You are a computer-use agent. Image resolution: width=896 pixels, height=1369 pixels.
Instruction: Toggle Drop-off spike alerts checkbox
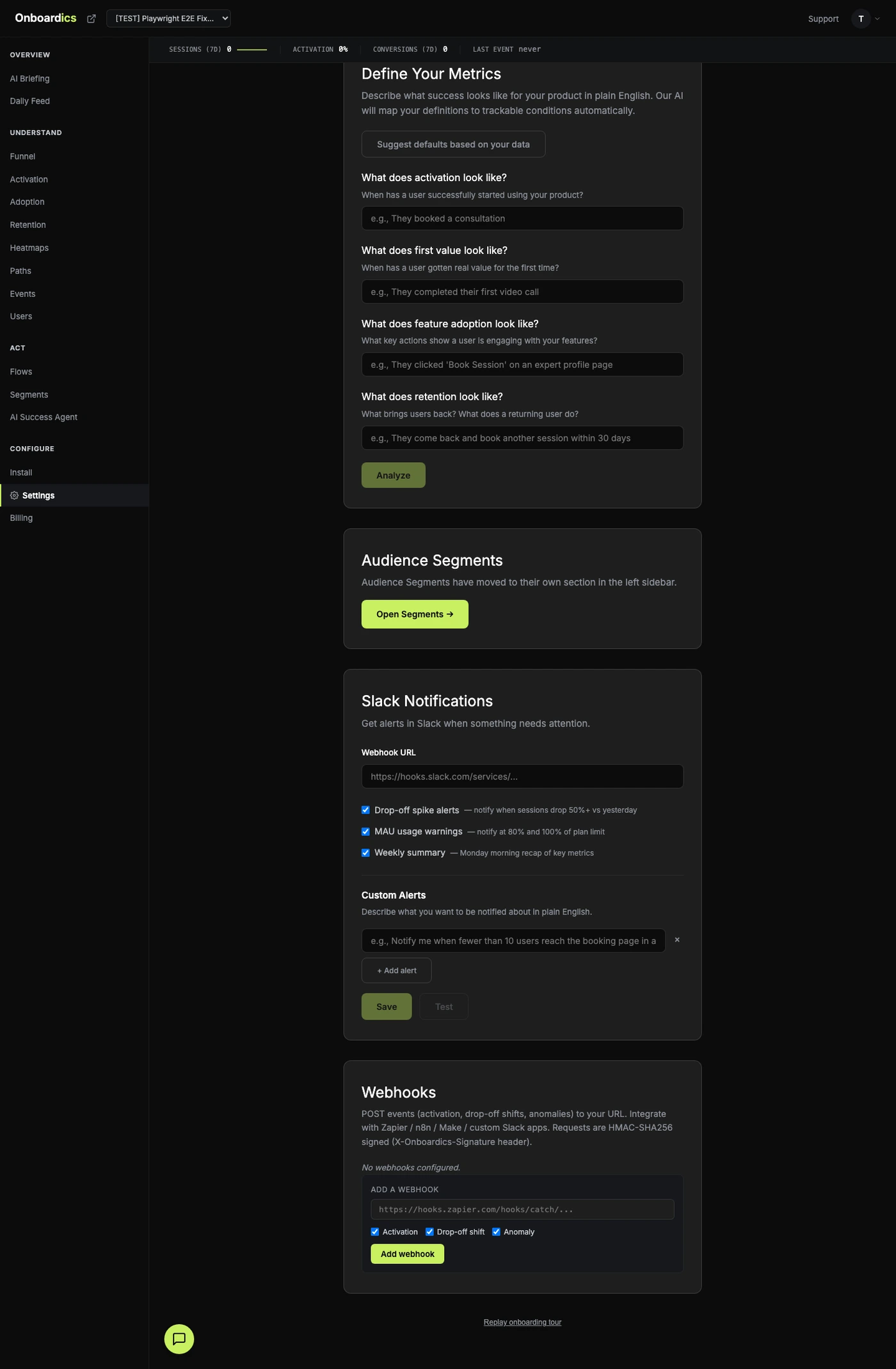[x=365, y=810]
